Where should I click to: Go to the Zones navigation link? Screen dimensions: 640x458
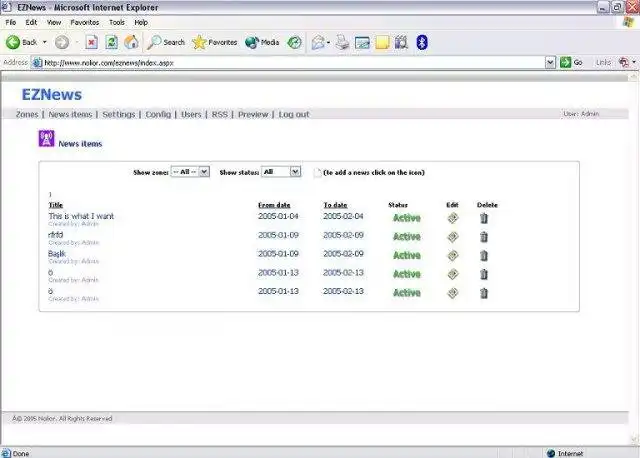click(27, 114)
